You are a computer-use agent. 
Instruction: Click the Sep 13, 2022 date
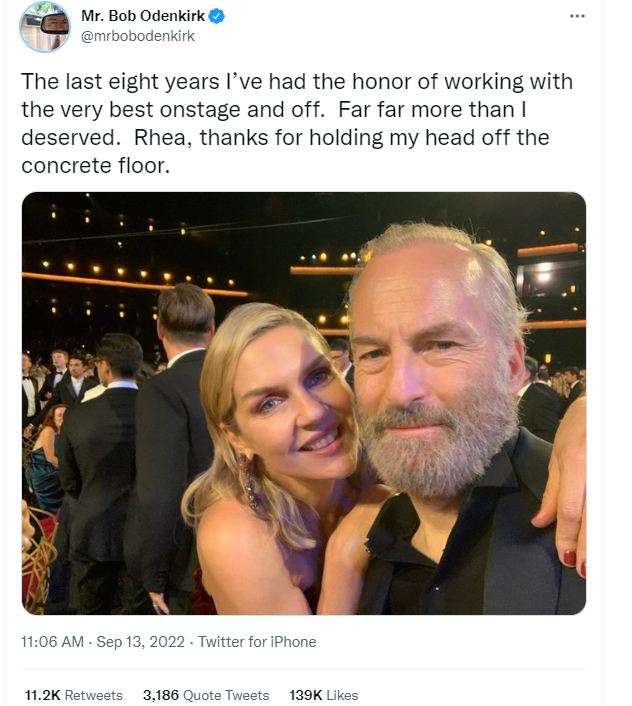141,642
